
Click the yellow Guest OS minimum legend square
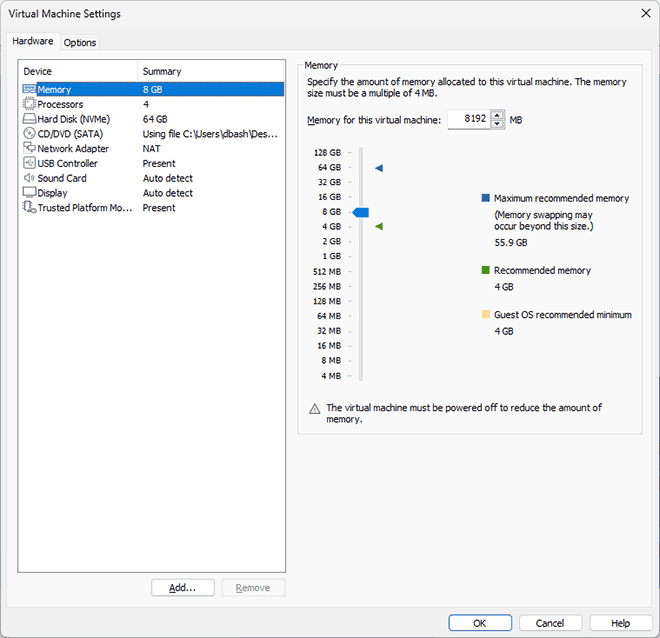click(485, 314)
